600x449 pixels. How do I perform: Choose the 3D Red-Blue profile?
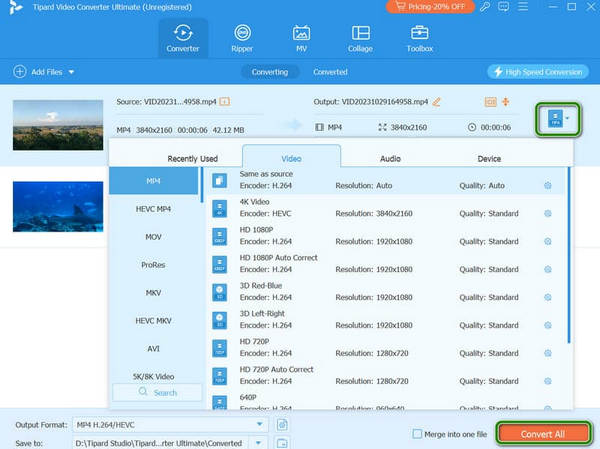tap(387, 292)
